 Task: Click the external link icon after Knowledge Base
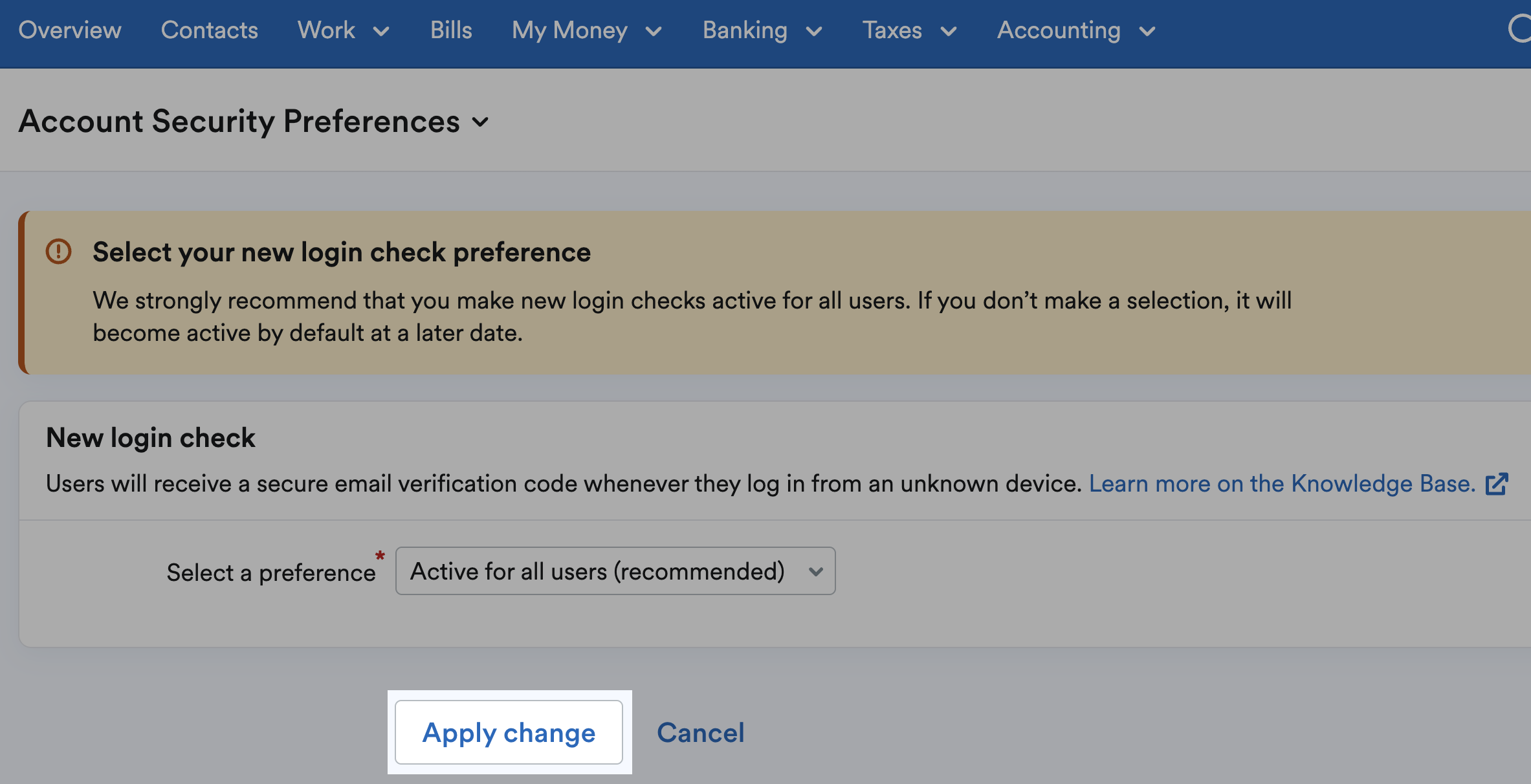click(1497, 484)
